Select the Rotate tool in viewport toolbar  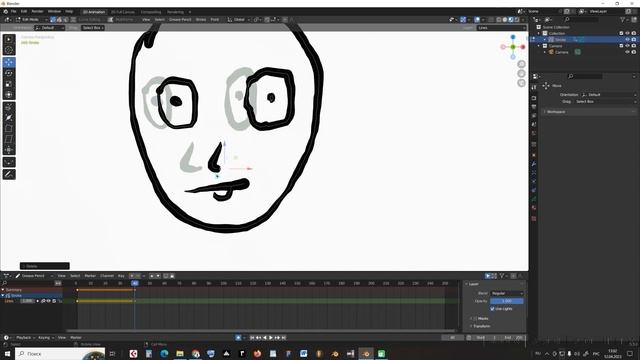[9, 73]
